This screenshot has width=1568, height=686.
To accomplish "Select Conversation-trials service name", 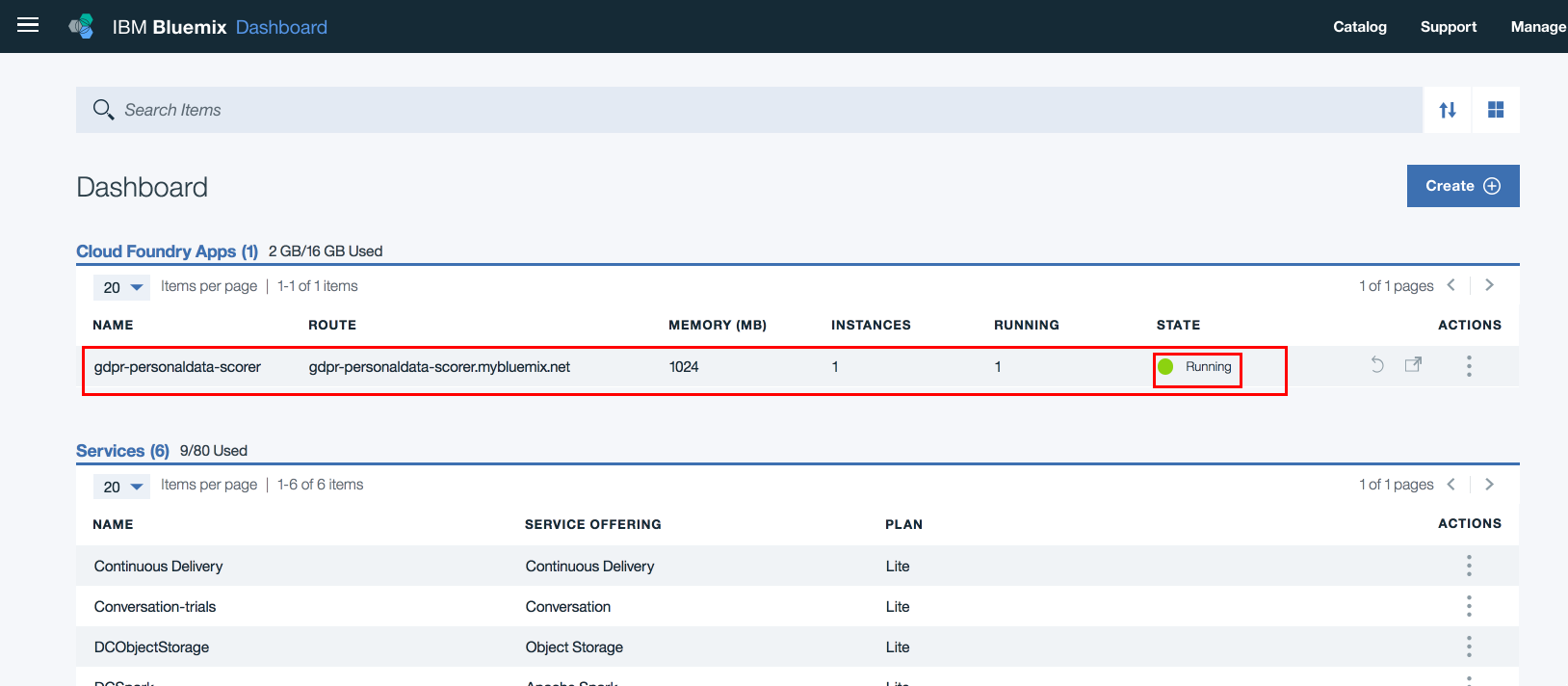I will tap(155, 607).
